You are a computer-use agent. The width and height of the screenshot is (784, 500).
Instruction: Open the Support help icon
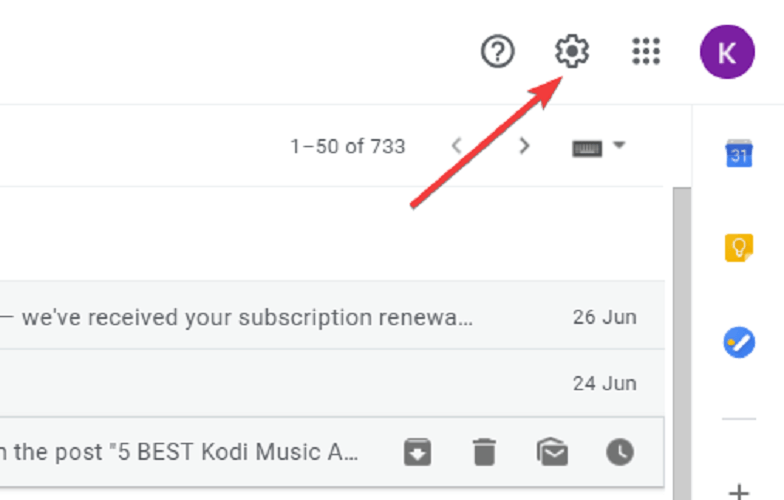[498, 51]
